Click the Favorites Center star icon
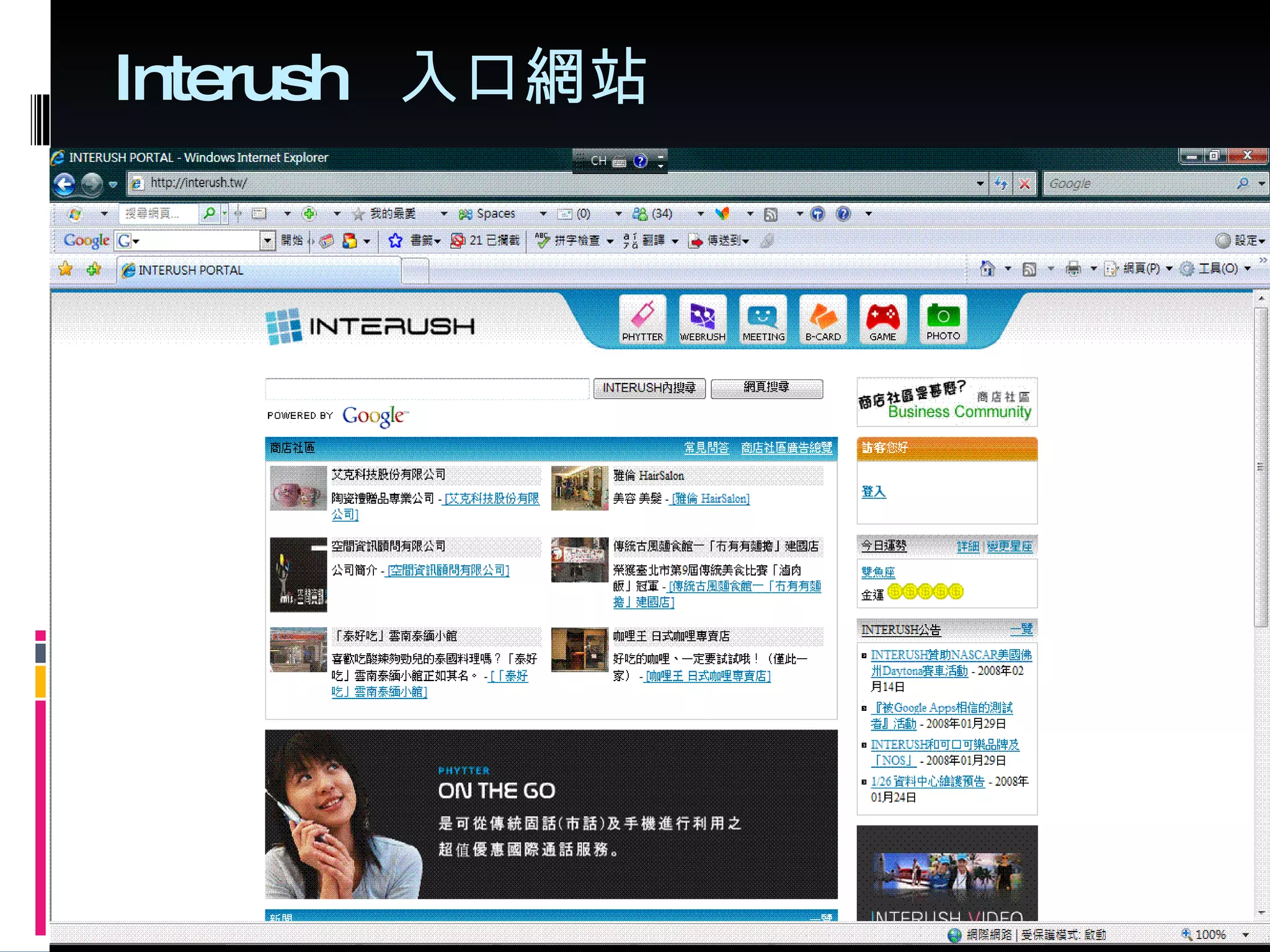1270x952 pixels. click(x=65, y=269)
